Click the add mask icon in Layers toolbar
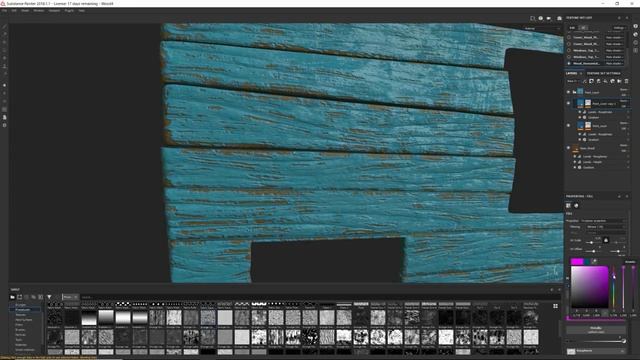This screenshot has width=640, height=360. click(x=591, y=81)
